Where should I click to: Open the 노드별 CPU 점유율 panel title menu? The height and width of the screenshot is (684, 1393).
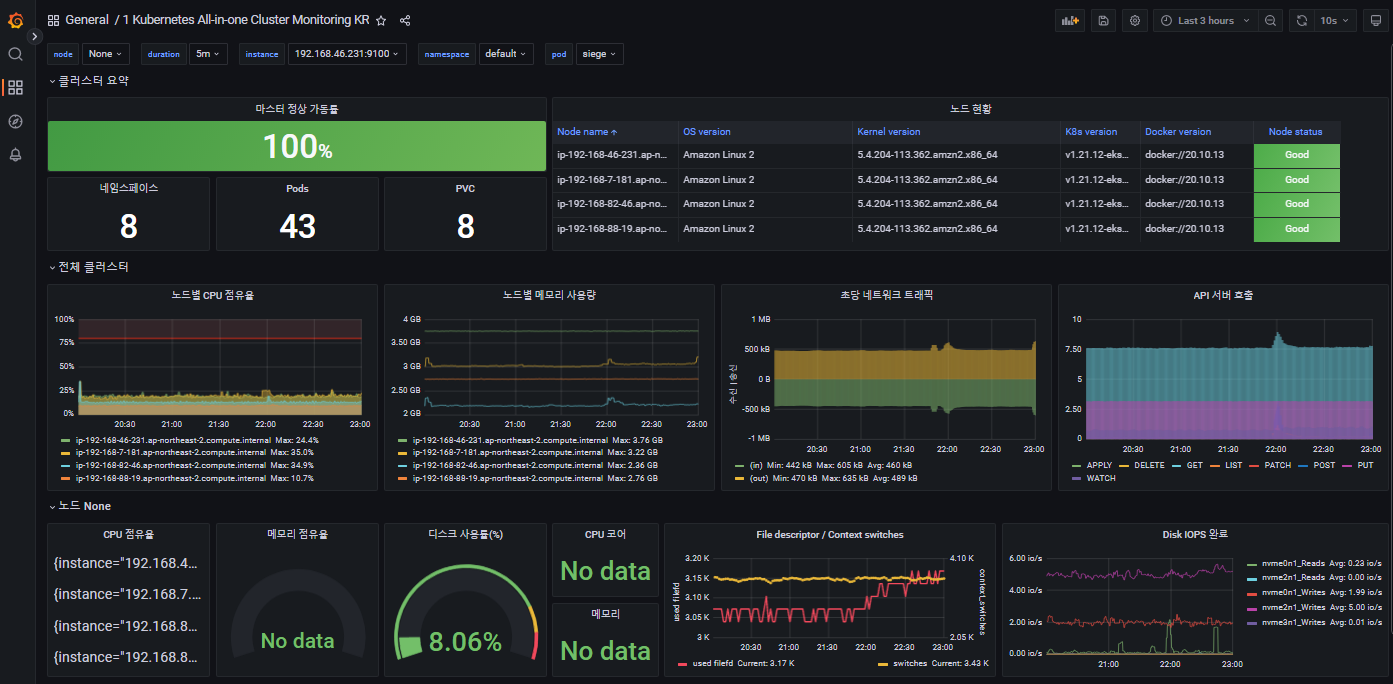click(212, 295)
